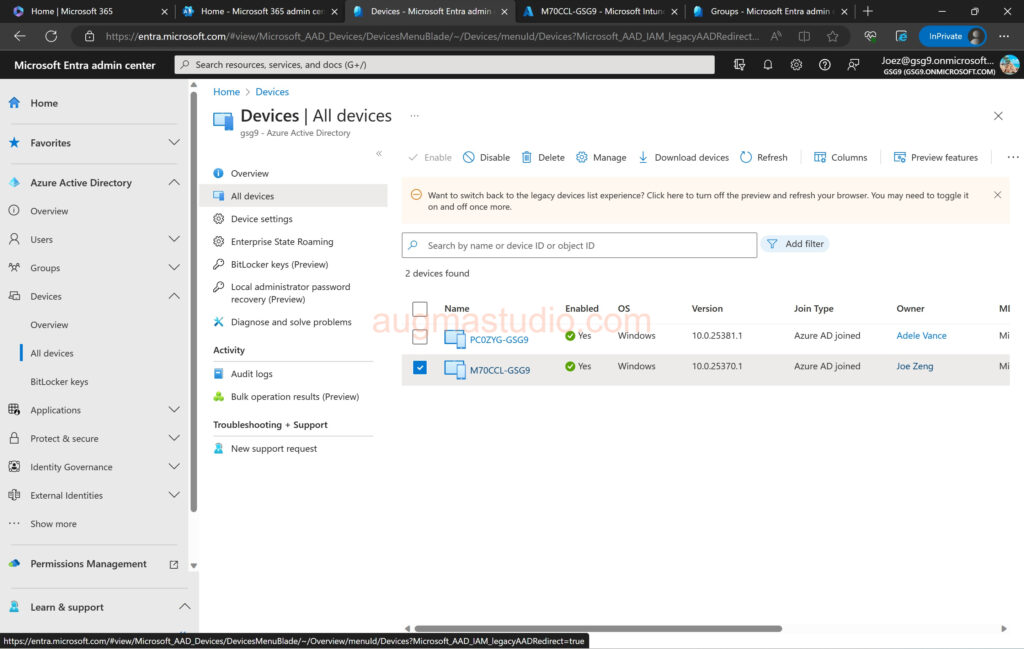1024x649 pixels.
Task: Open the Columns chooser
Action: [840, 157]
